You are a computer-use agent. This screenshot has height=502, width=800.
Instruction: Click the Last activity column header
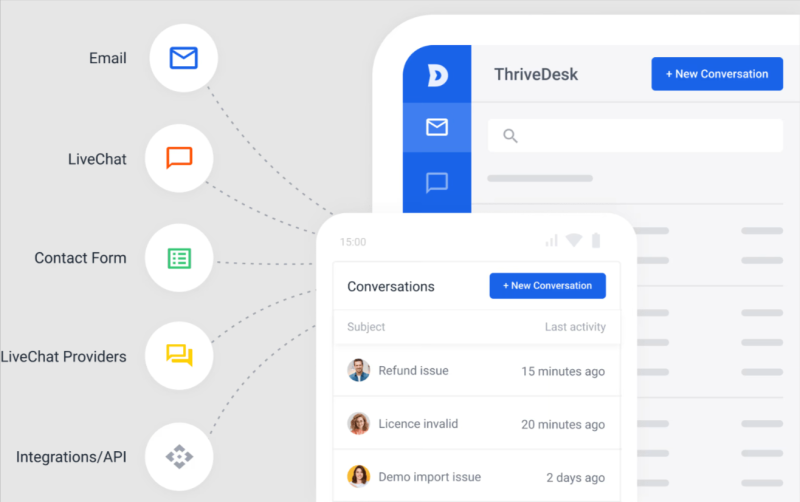coord(575,327)
